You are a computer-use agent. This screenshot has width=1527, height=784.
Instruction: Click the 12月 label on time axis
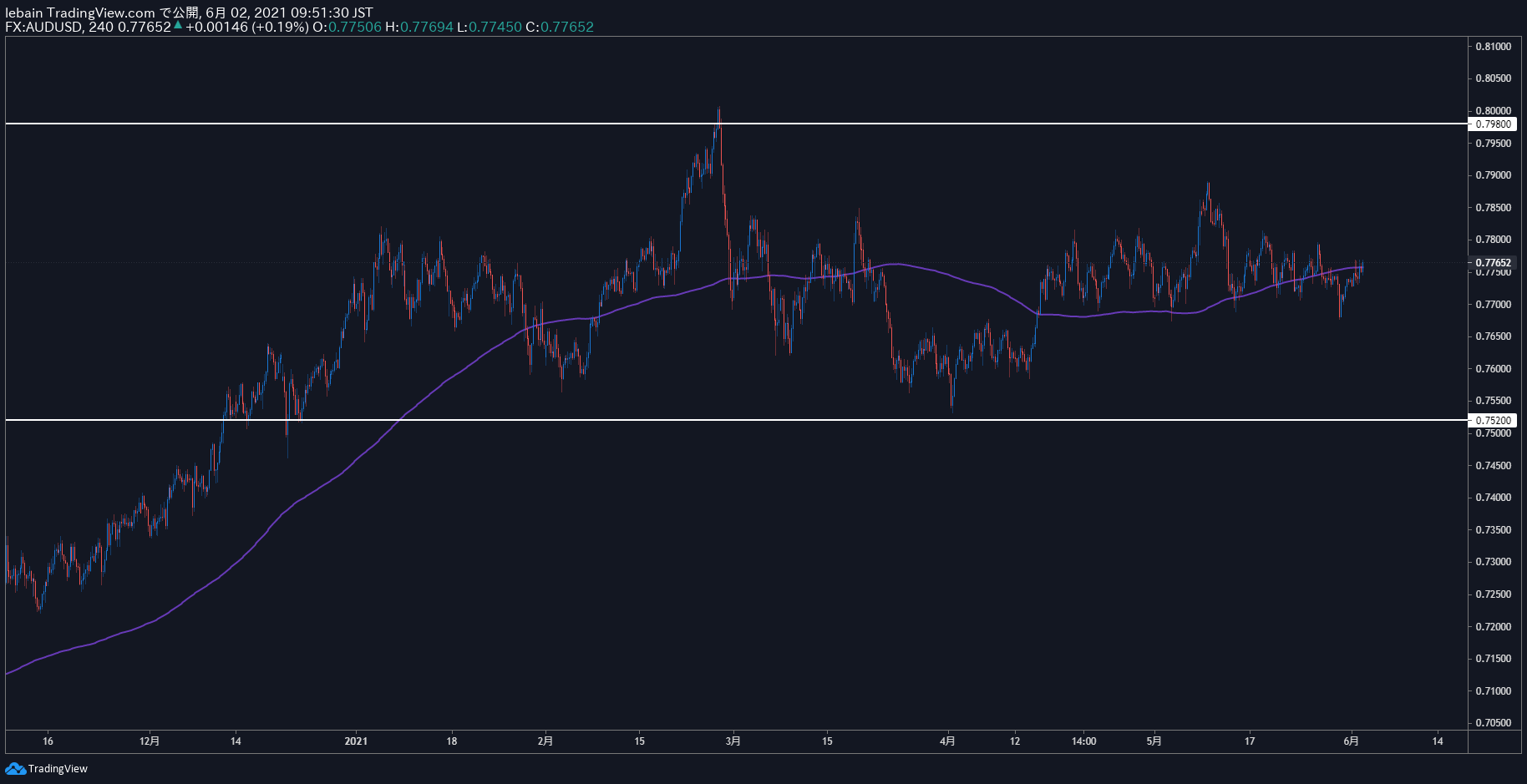point(150,741)
